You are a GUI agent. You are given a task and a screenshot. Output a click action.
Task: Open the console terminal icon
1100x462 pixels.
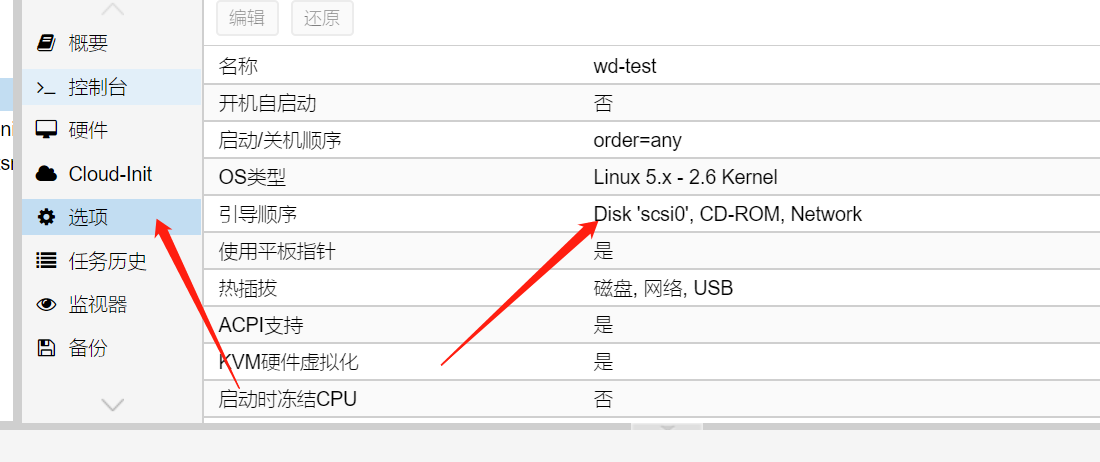(x=46, y=88)
